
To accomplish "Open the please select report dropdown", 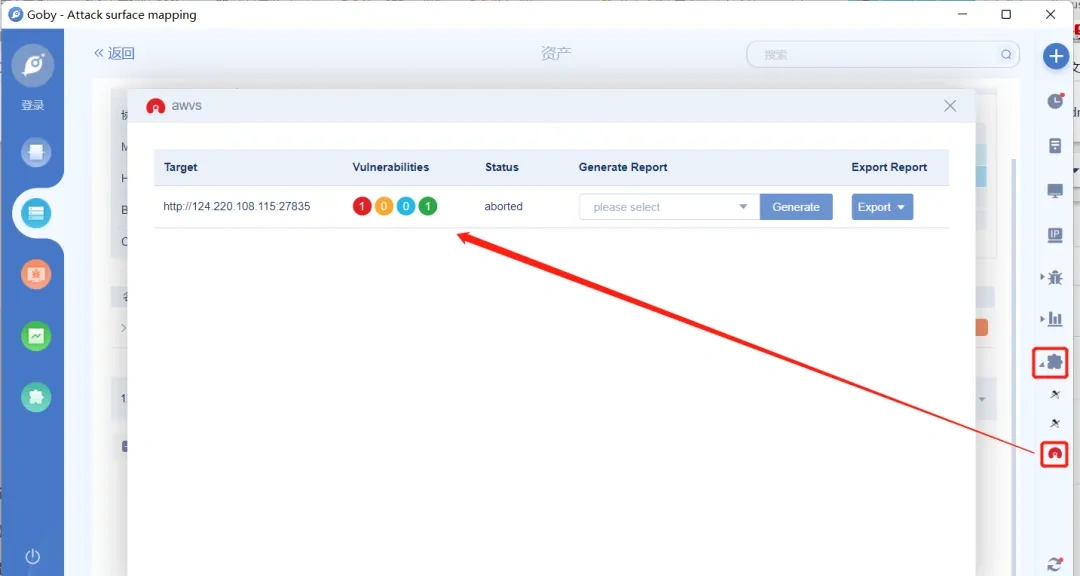I will click(669, 207).
